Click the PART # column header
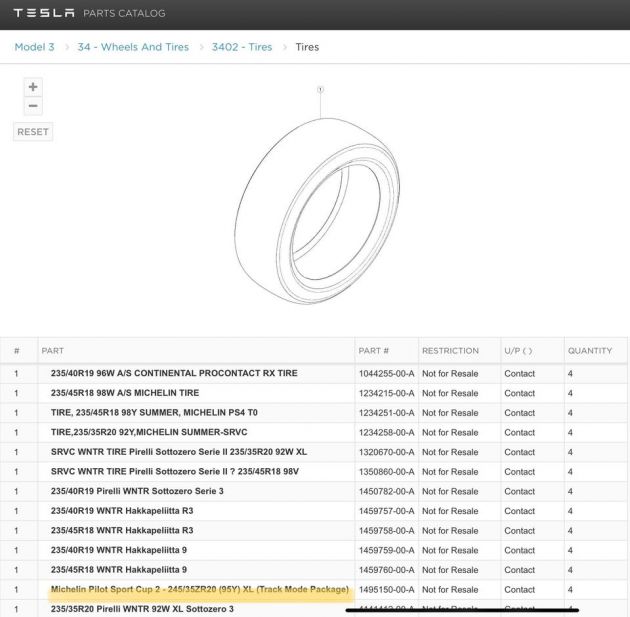This screenshot has width=630, height=617. (374, 351)
